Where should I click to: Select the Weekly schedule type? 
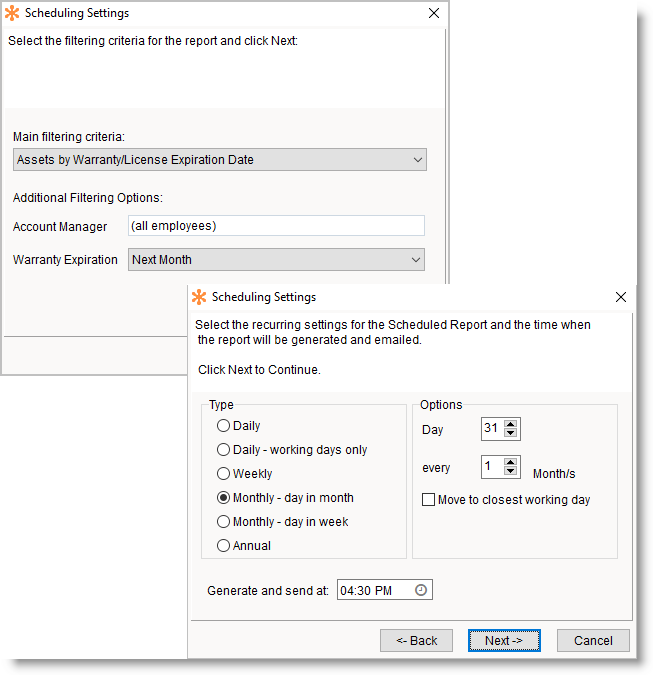pos(223,474)
